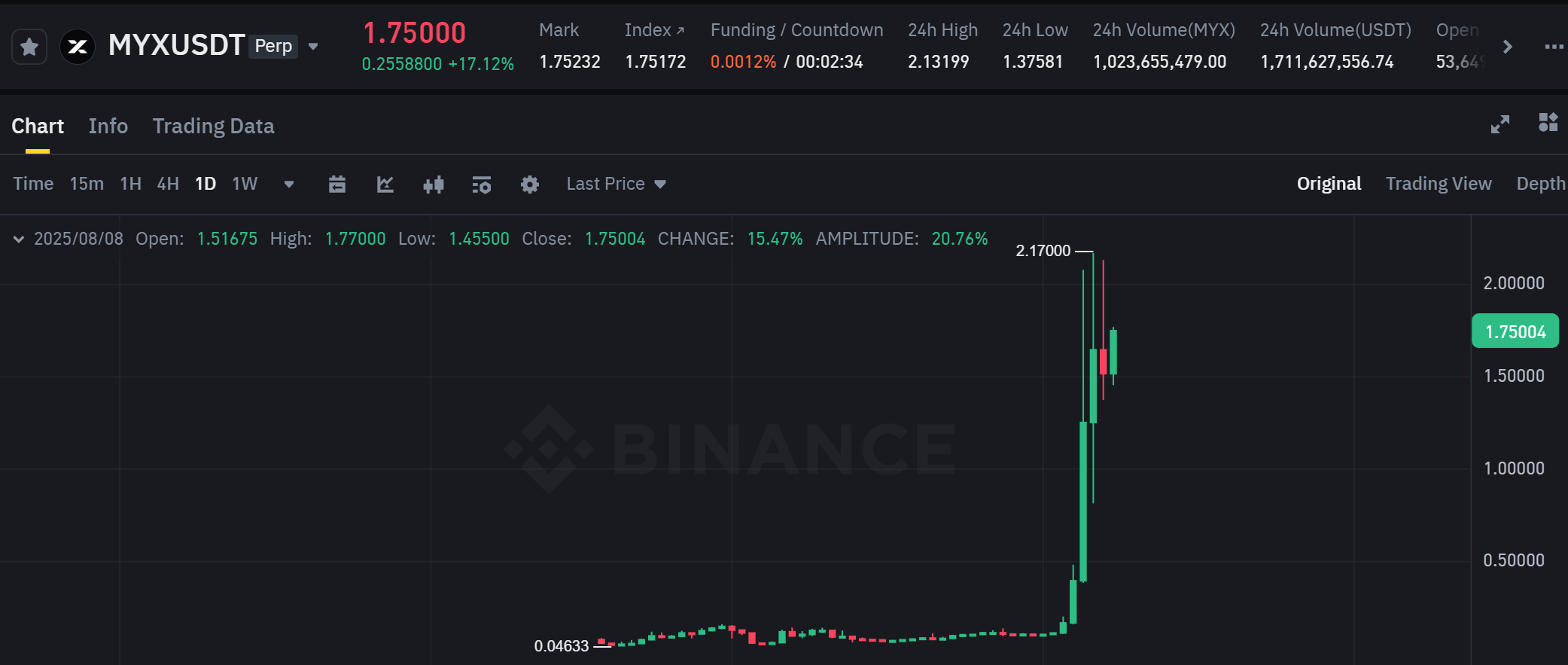This screenshot has height=665, width=1568.
Task: Expand more time intervals dropdown
Action: (289, 185)
